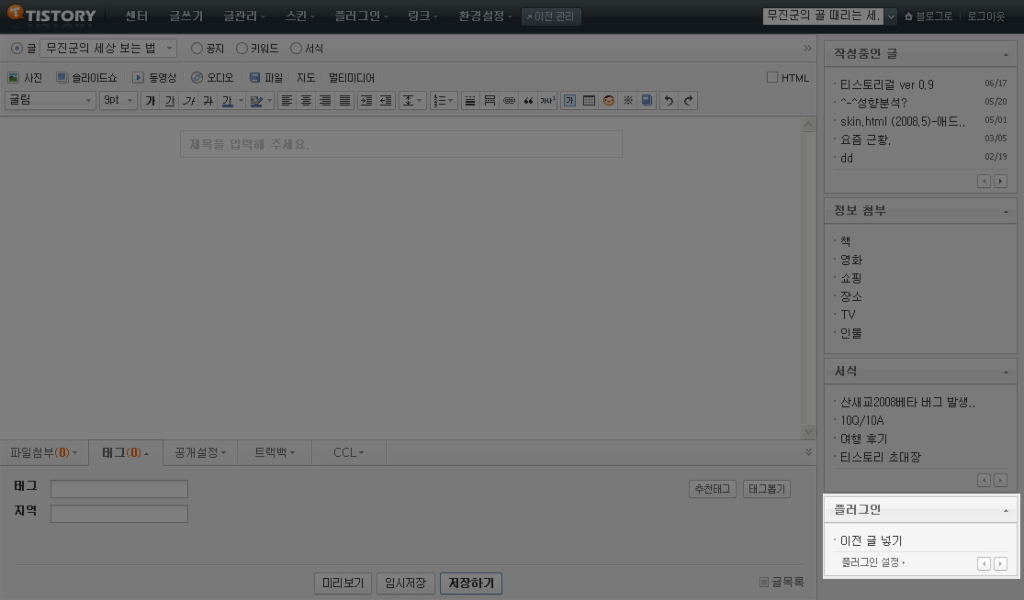Open the 글관리 menu
Viewport: 1024px width, 600px height.
tap(244, 16)
